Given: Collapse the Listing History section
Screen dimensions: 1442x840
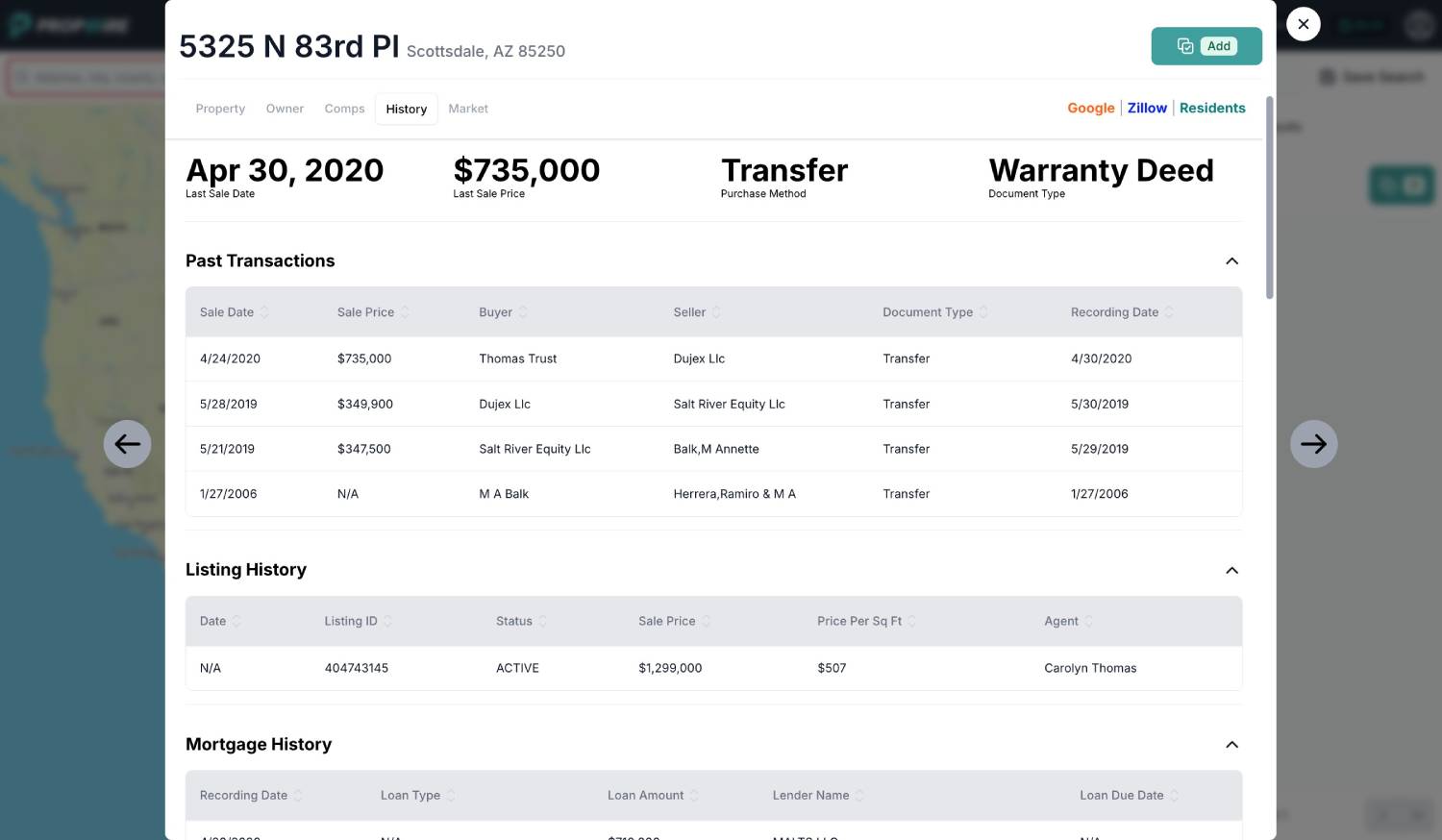Looking at the screenshot, I should tap(1231, 571).
